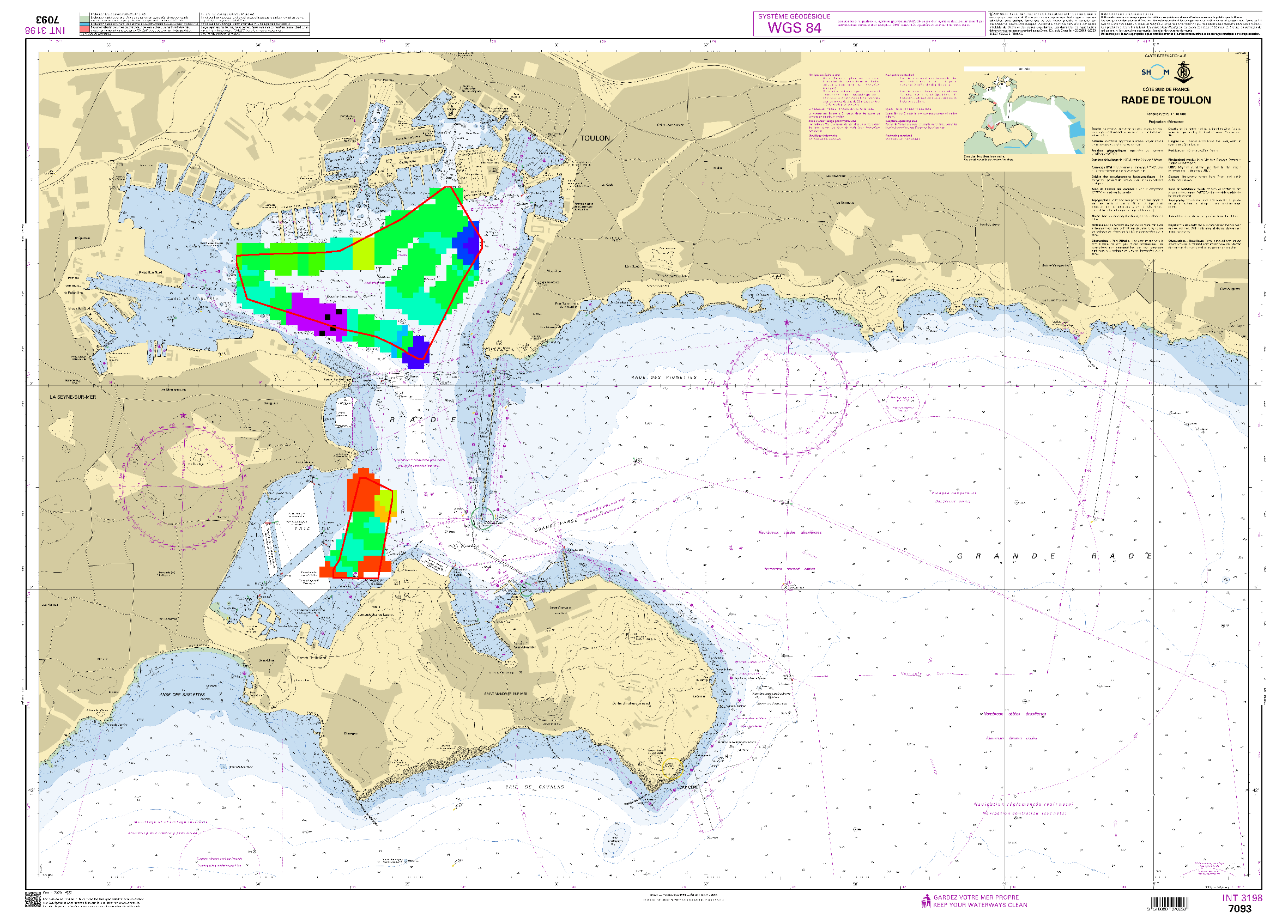Click the barcode near chart number 7093

1170,903
